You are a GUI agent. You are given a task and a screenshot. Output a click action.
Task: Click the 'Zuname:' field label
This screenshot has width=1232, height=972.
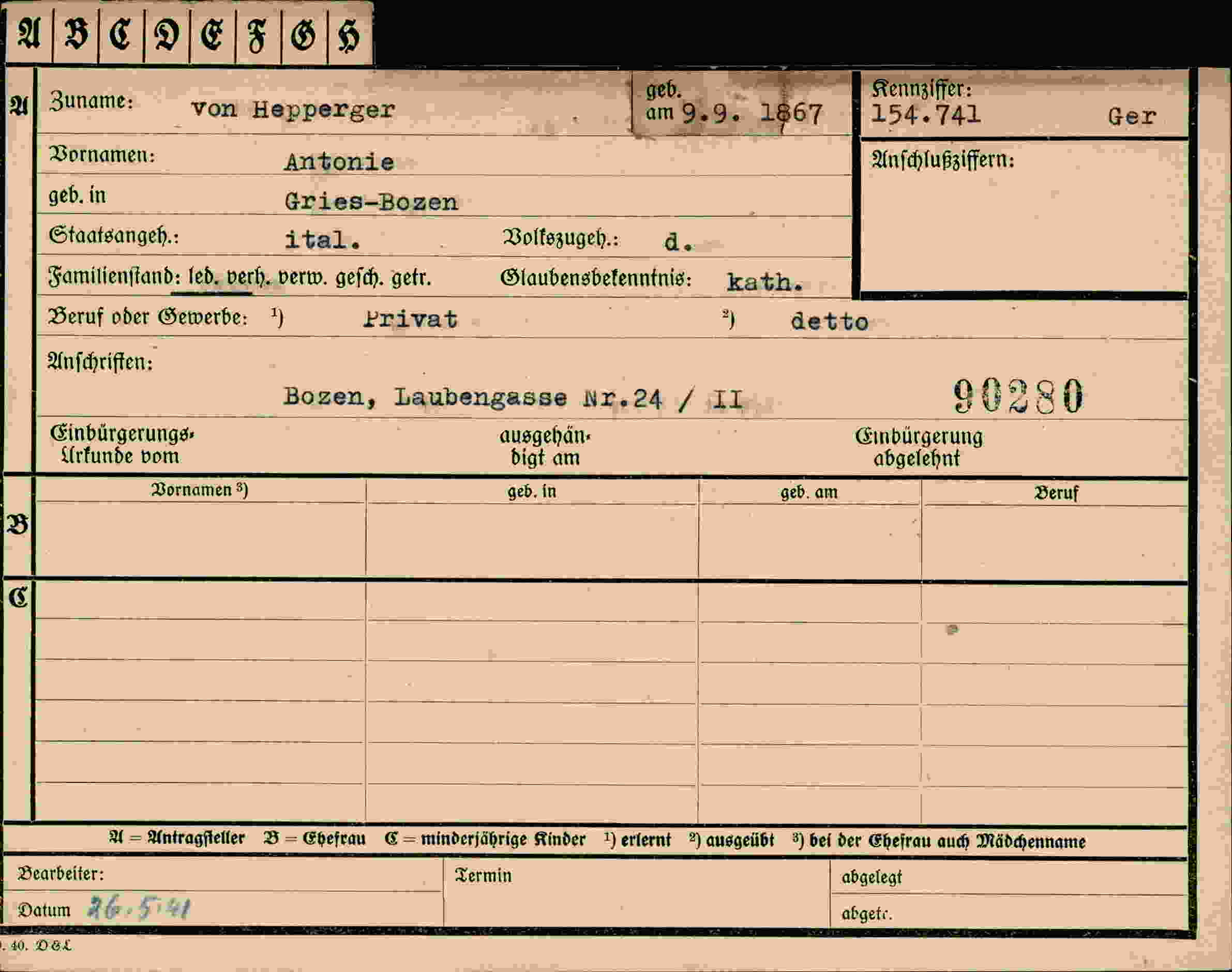91,101
